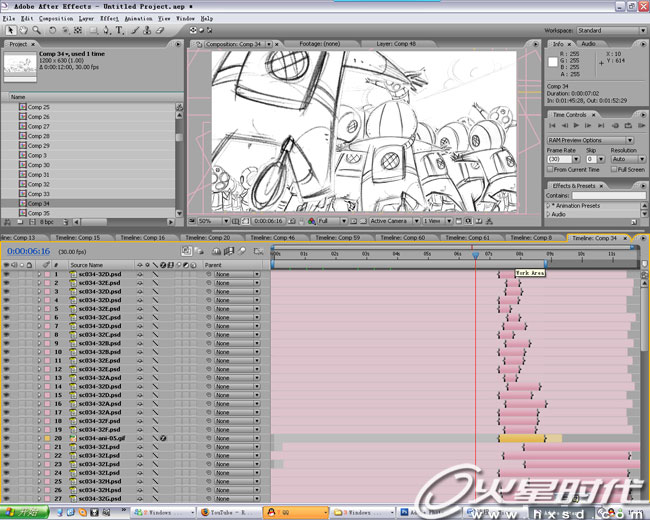Click the local axis mode icon
The height and width of the screenshot is (520, 650).
click(x=193, y=30)
